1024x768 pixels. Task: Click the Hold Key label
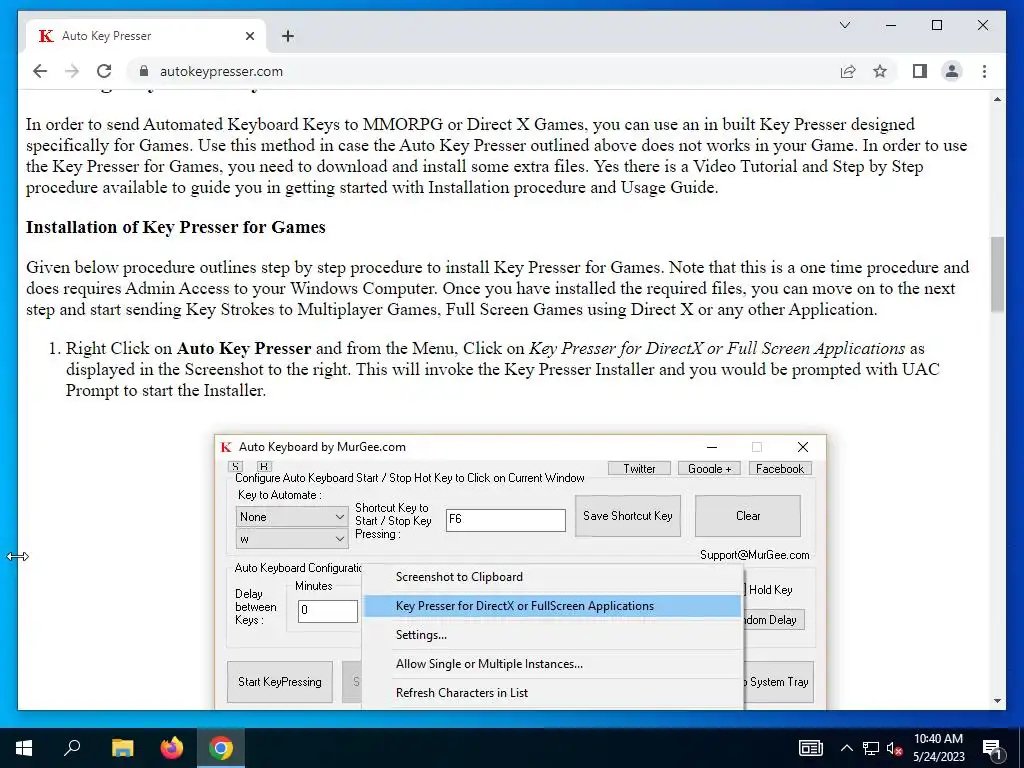(x=771, y=590)
